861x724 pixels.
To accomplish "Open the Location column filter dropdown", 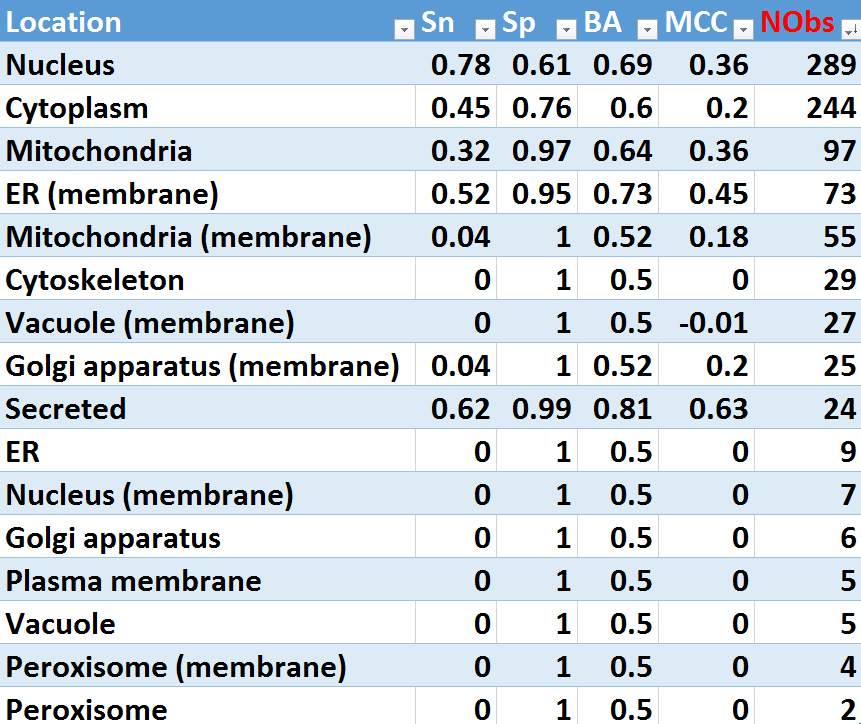I will click(404, 30).
